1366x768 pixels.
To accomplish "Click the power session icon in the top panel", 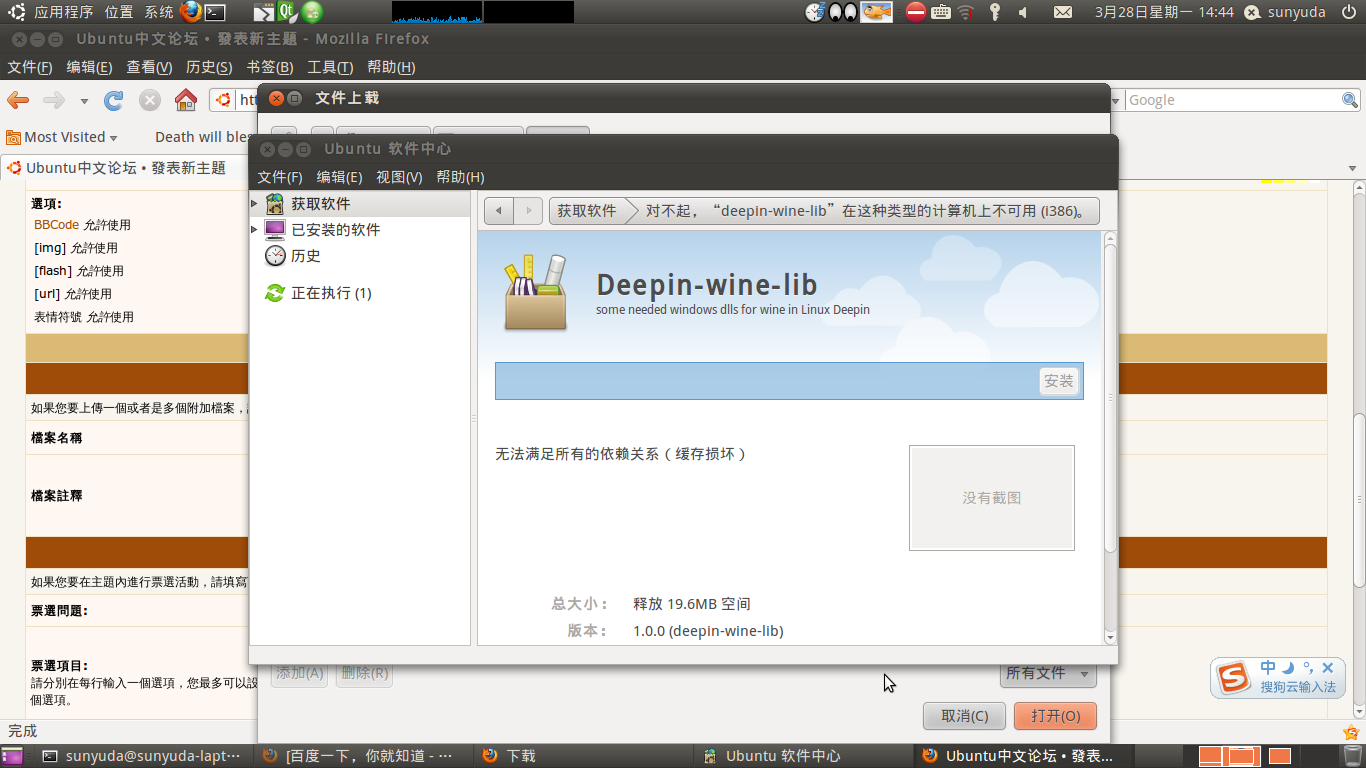I will [x=1348, y=12].
